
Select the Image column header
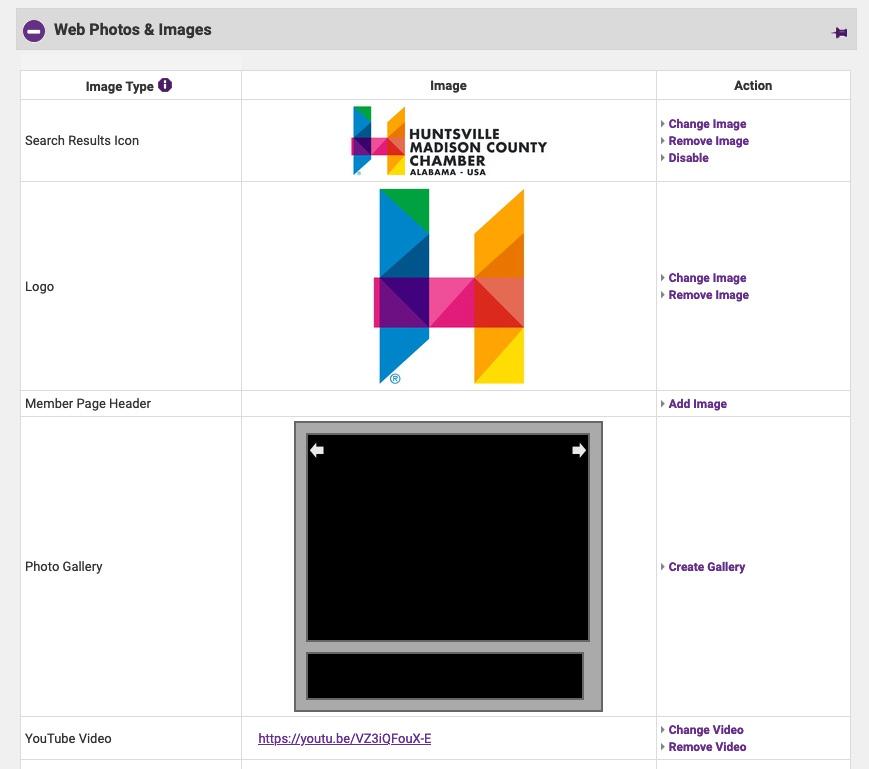point(448,86)
